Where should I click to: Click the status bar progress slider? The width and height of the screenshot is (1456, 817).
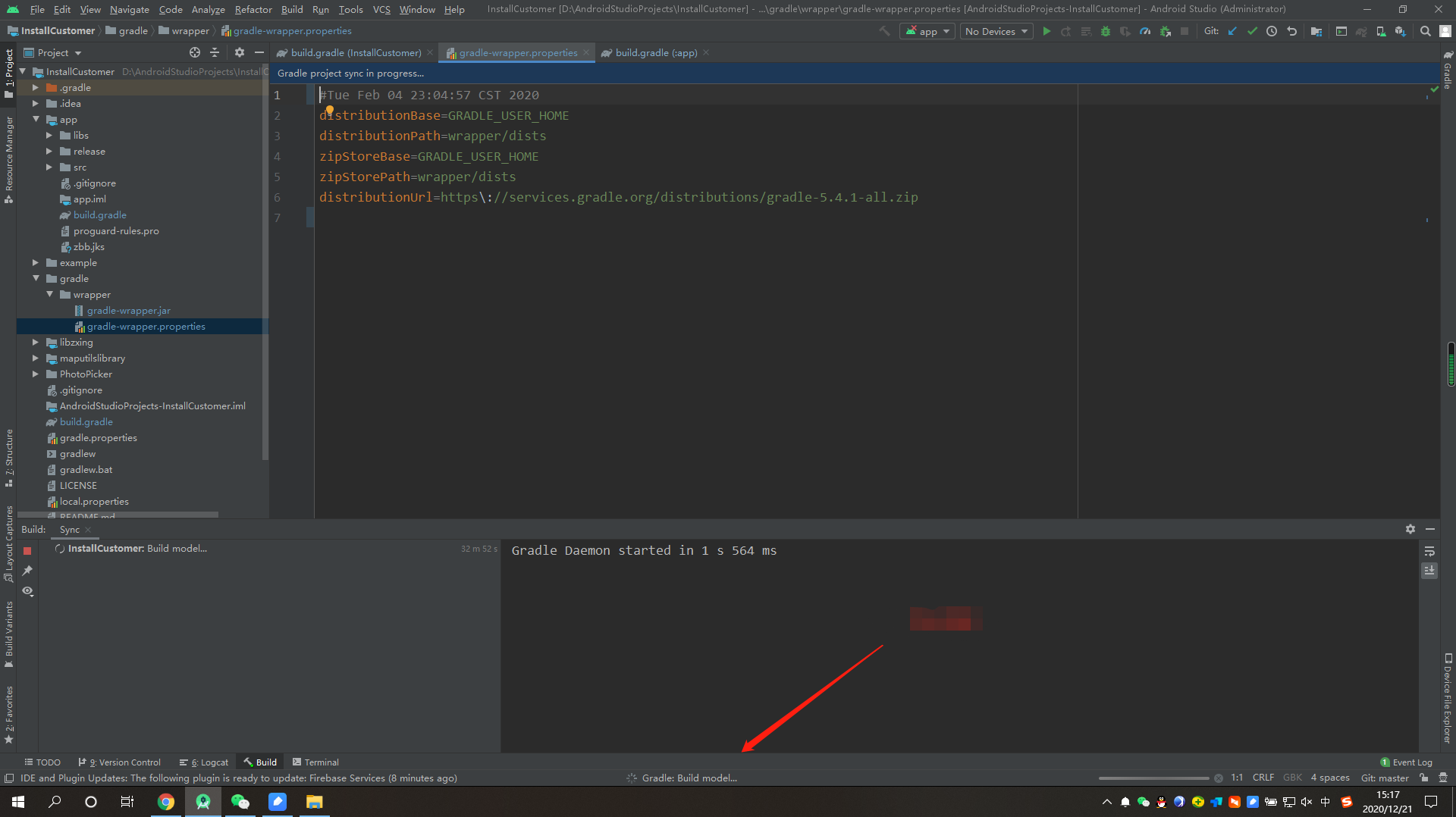pyautogui.click(x=1154, y=778)
